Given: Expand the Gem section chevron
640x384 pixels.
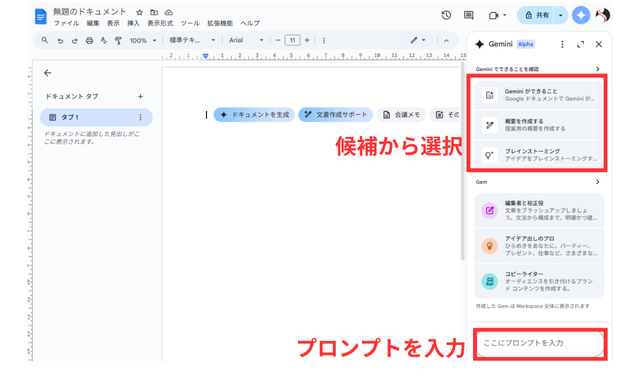Looking at the screenshot, I should 598,182.
